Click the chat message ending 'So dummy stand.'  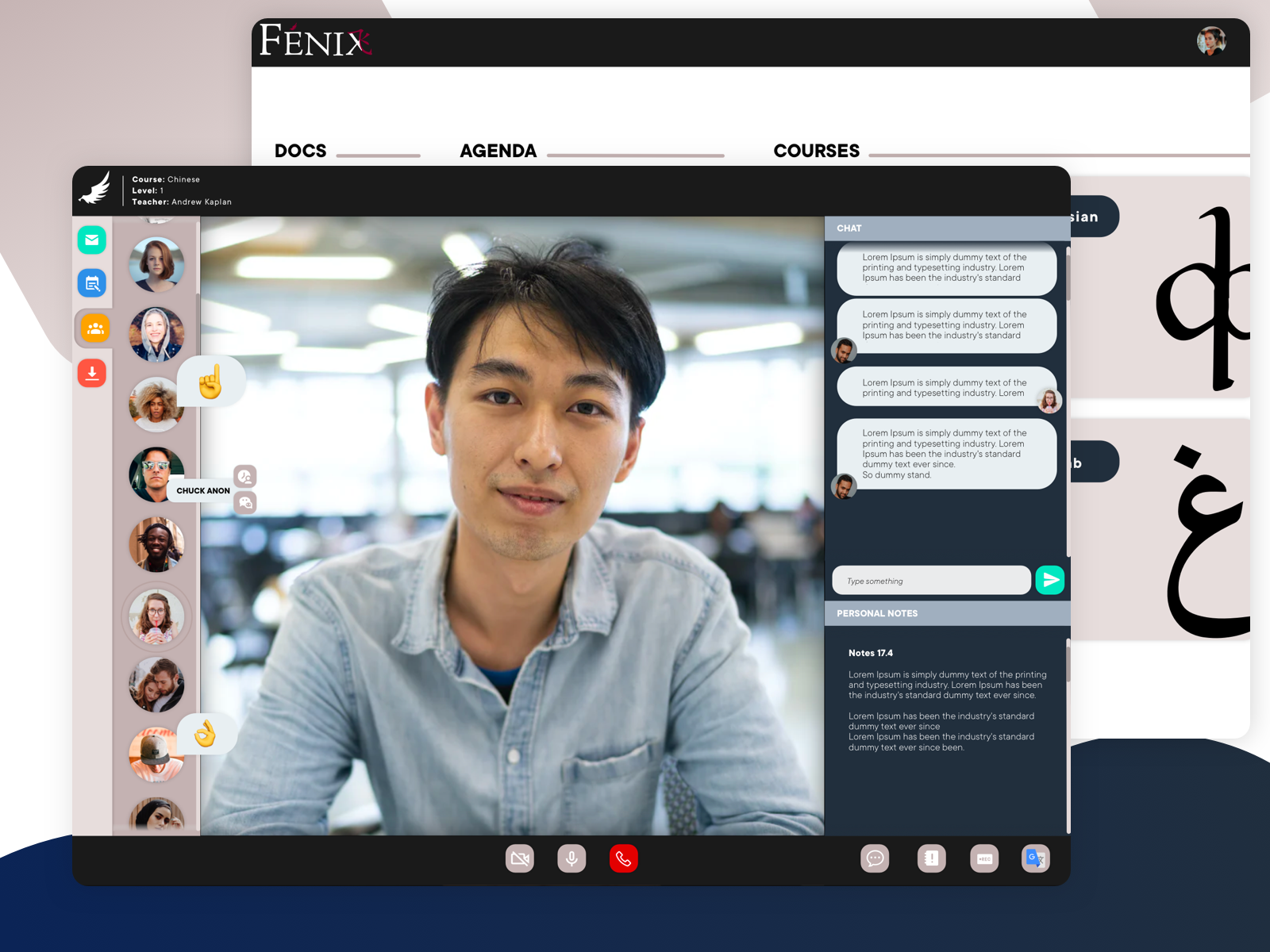click(x=947, y=454)
